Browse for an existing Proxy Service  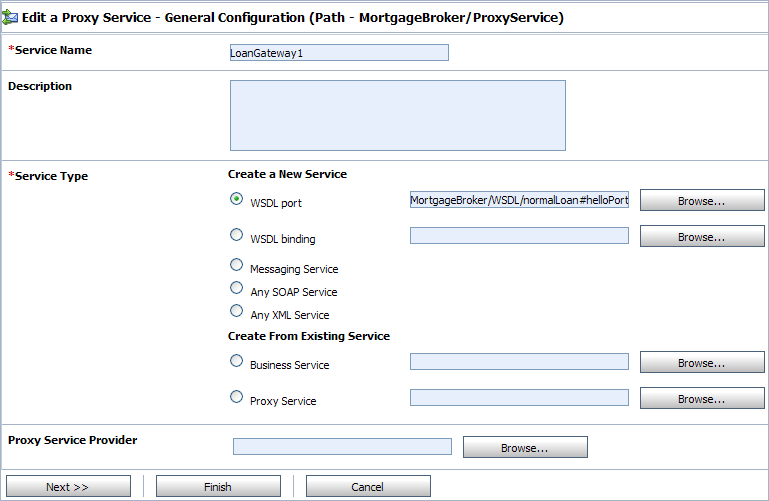pyautogui.click(x=702, y=399)
